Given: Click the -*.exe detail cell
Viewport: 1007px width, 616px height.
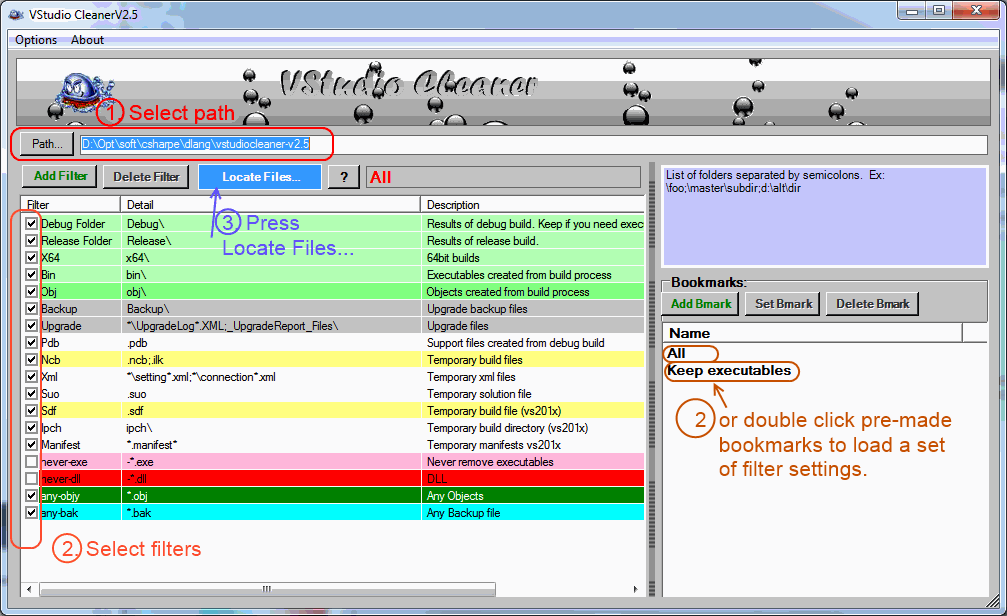Looking at the screenshot, I should point(140,462).
